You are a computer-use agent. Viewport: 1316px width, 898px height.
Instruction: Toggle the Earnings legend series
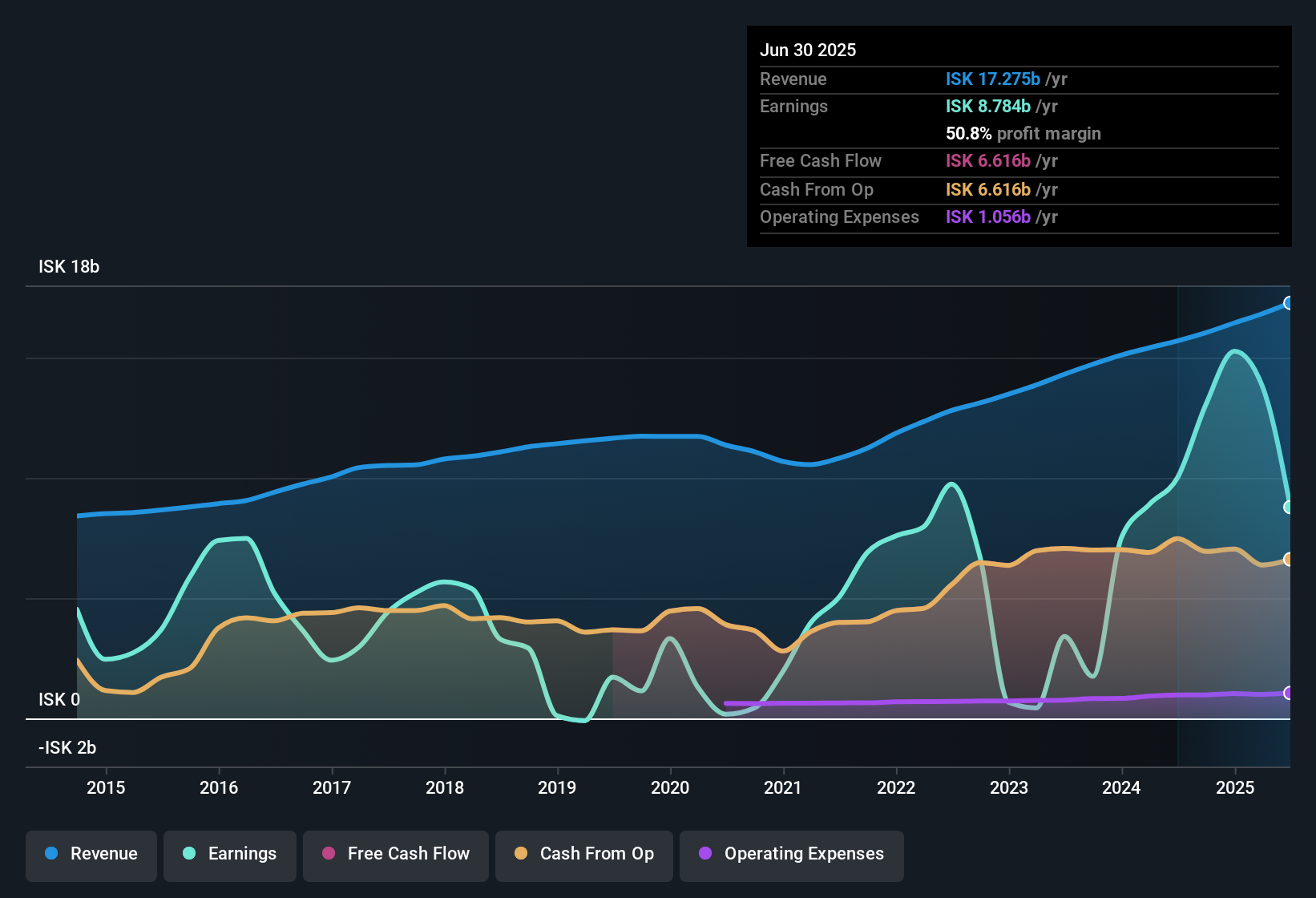tap(230, 854)
